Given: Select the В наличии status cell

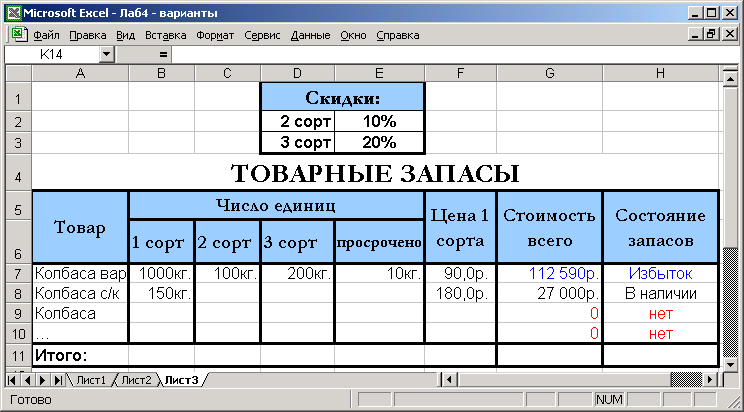Looking at the screenshot, I should point(661,294).
